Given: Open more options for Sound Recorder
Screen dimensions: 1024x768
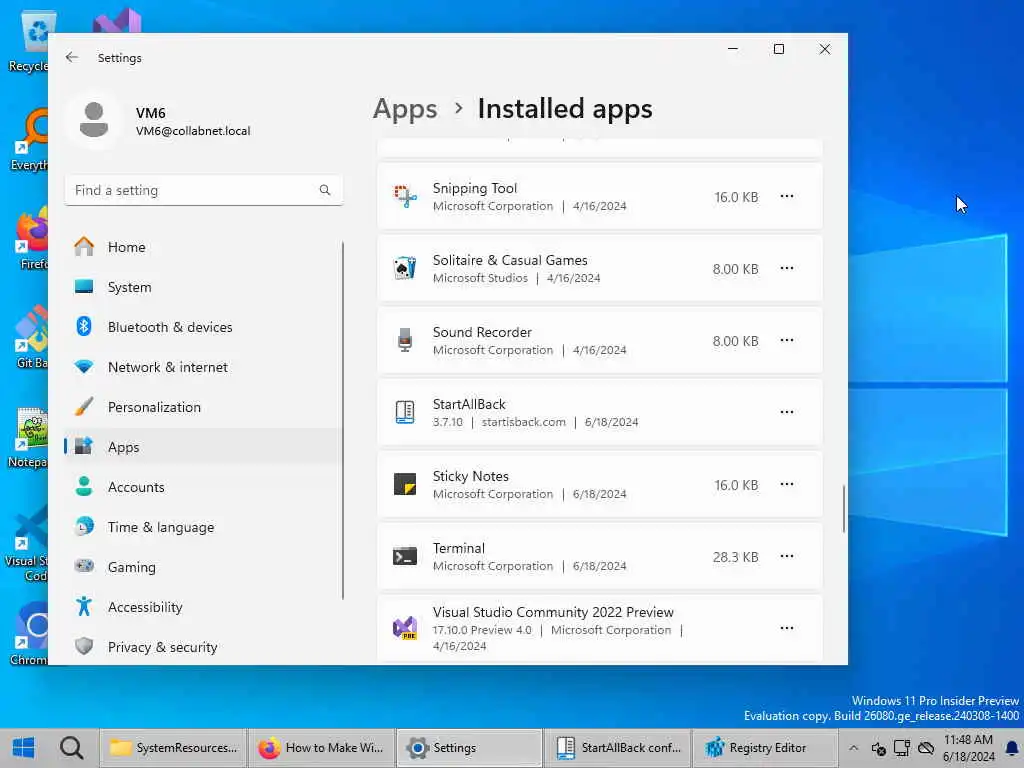Looking at the screenshot, I should click(x=787, y=340).
